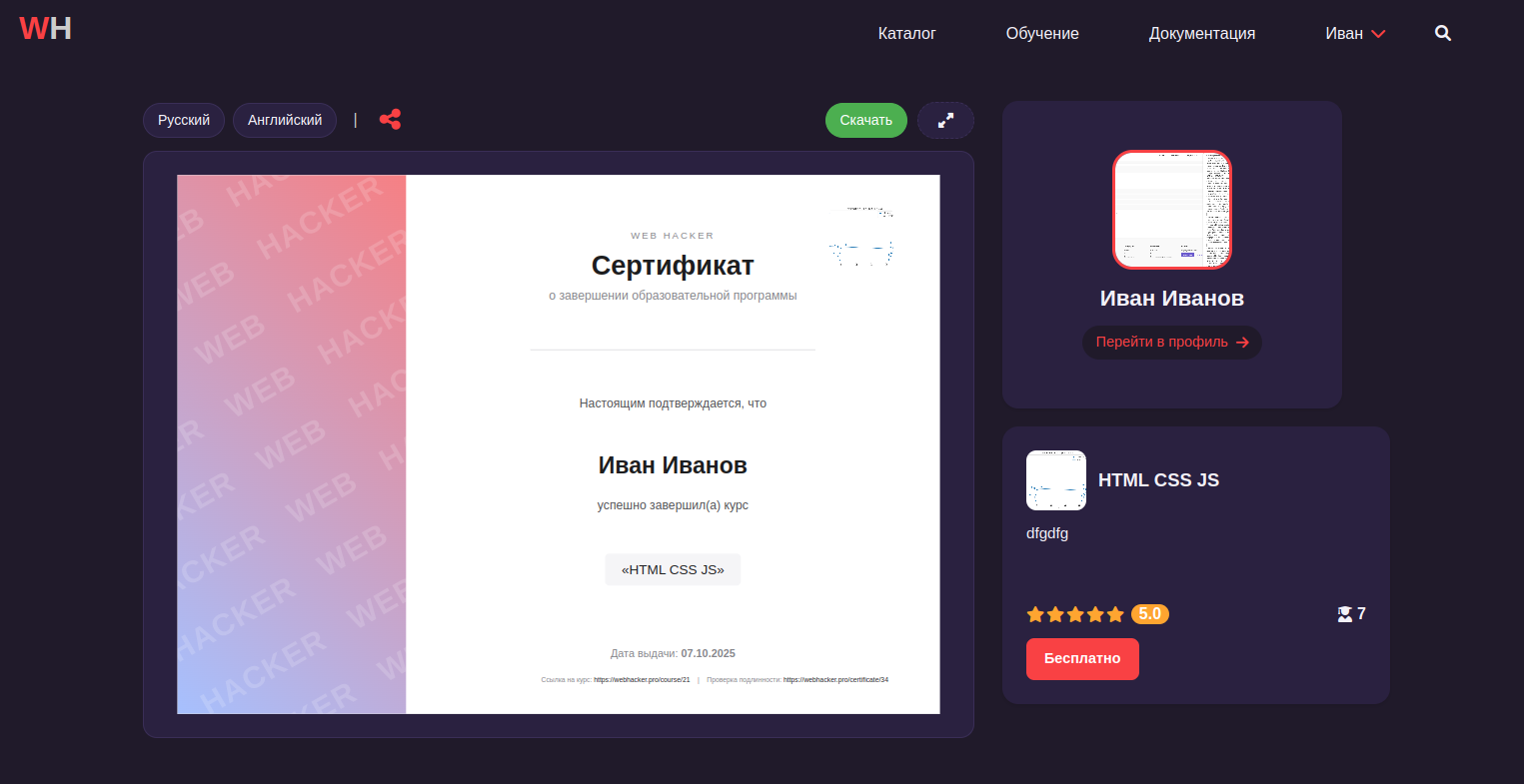Click the fifth rating star
The height and width of the screenshot is (784, 1524).
click(x=1116, y=613)
